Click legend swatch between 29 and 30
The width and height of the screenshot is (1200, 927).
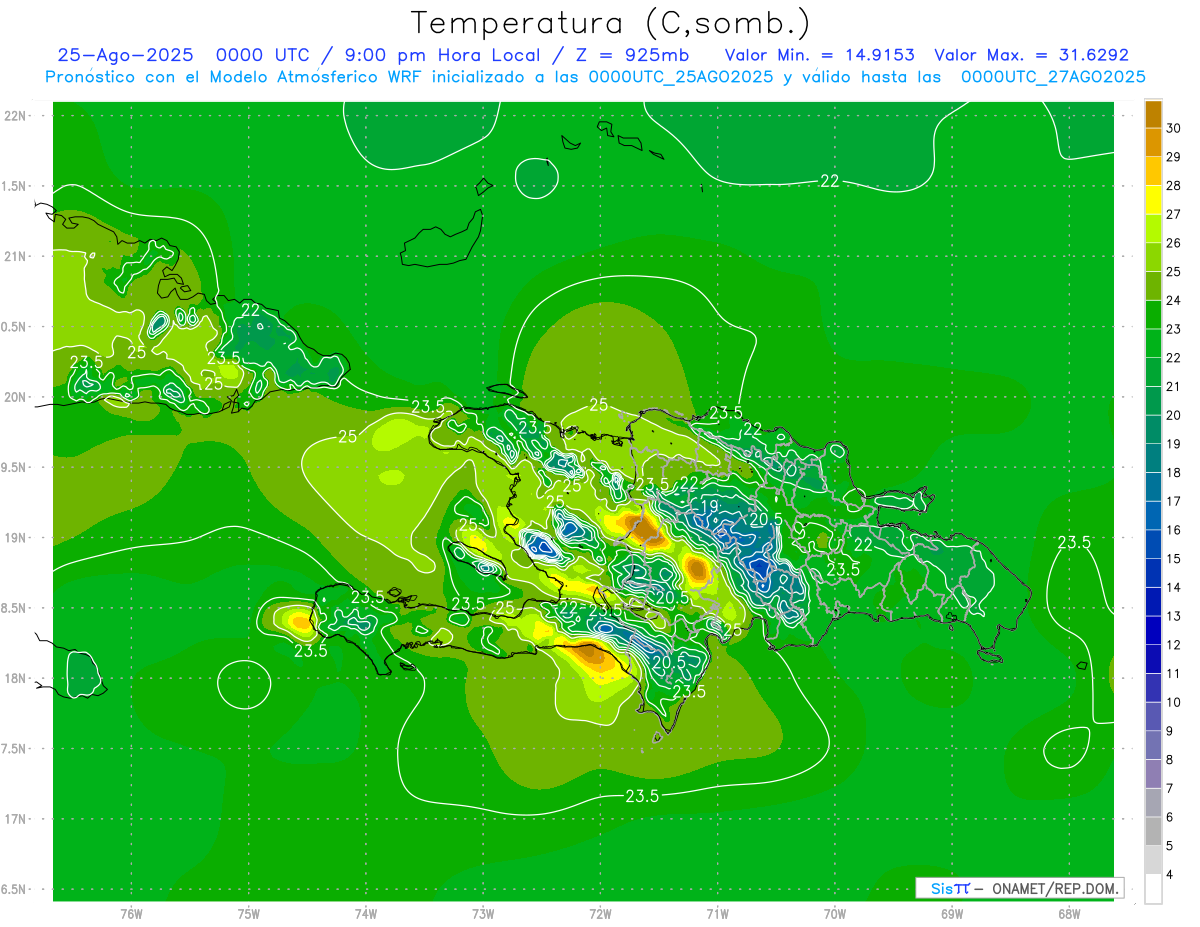[1153, 143]
